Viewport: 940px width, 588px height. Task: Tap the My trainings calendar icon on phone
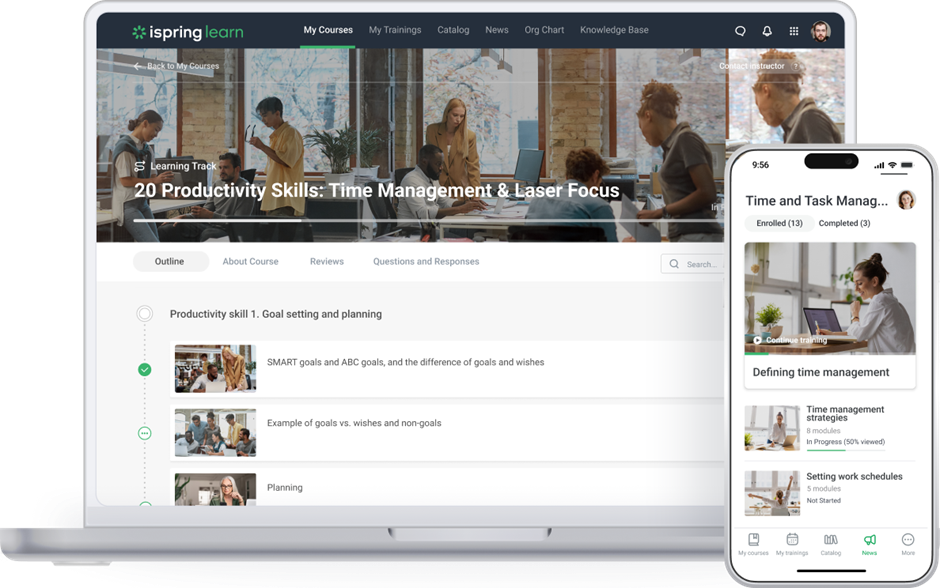pos(792,540)
